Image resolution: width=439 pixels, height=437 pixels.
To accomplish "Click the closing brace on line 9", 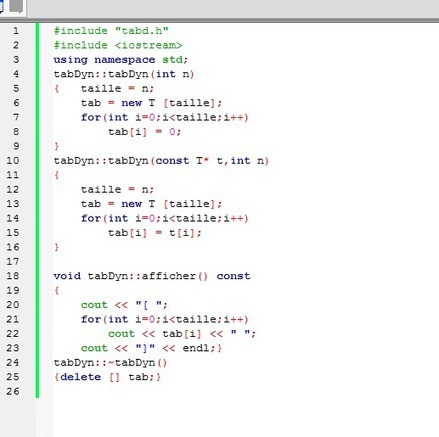I will 57,146.
